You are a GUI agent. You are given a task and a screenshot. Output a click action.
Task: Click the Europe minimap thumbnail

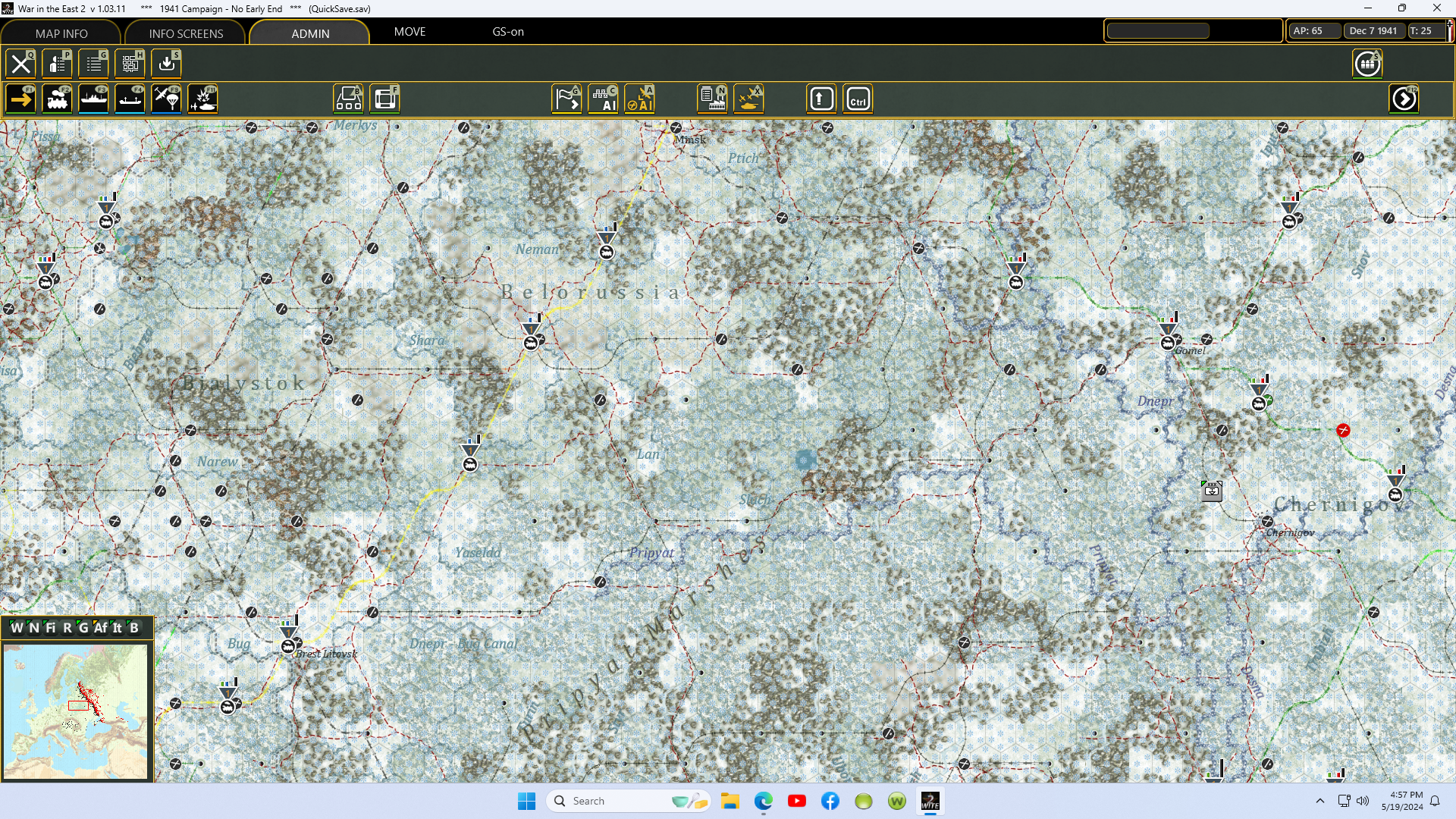[x=75, y=711]
